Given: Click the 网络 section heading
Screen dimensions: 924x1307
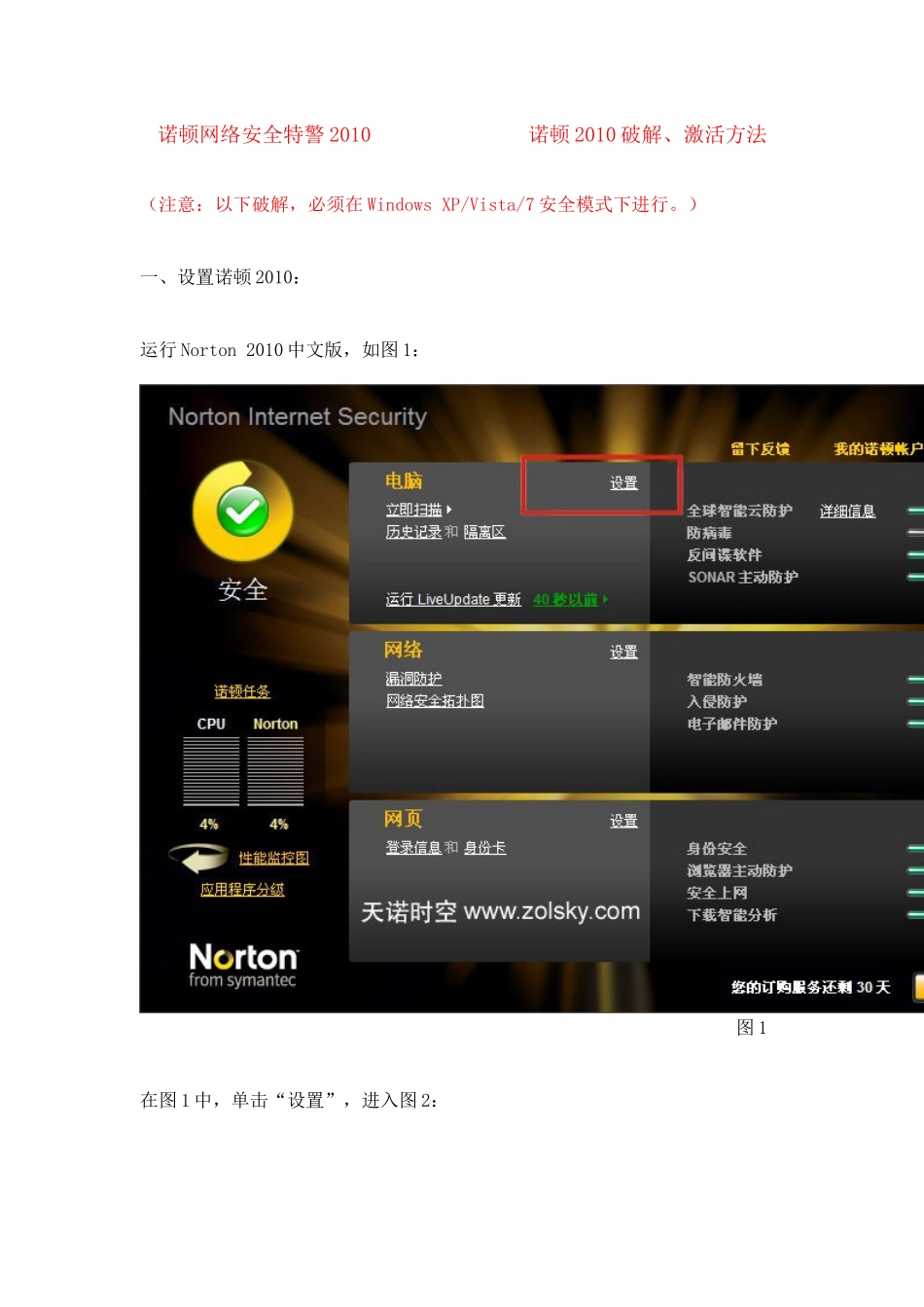Looking at the screenshot, I should (404, 650).
